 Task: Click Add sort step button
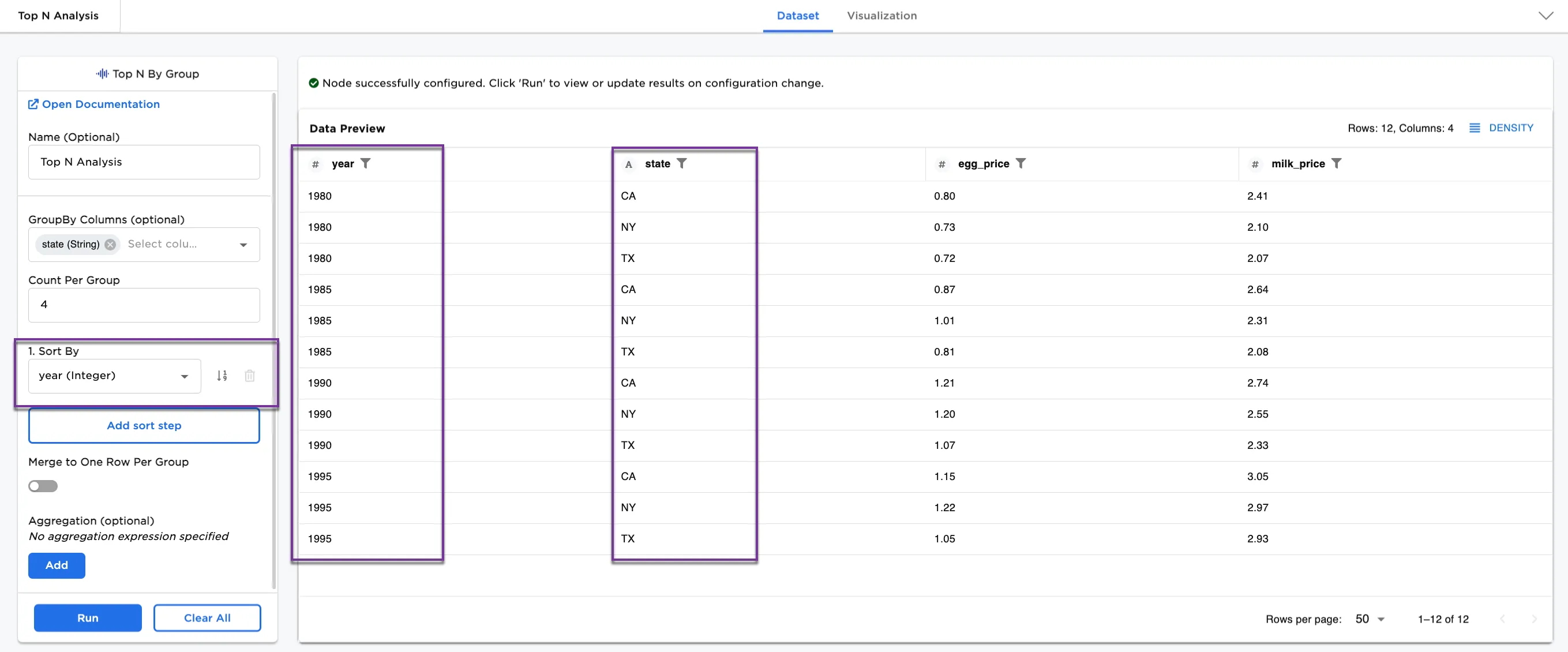tap(144, 426)
